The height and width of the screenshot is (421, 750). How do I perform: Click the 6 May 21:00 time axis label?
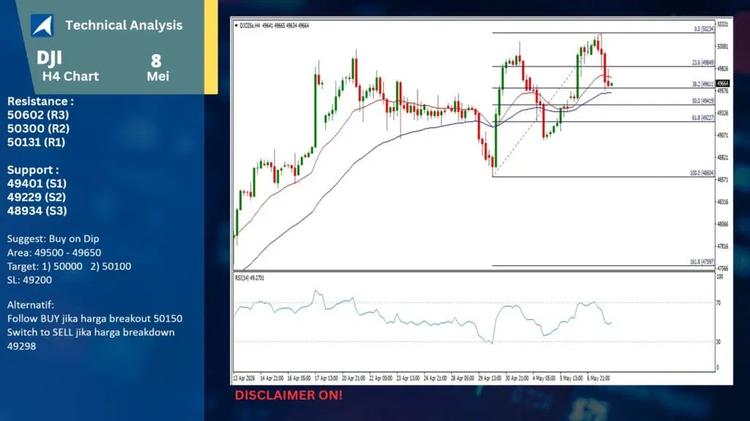click(599, 378)
